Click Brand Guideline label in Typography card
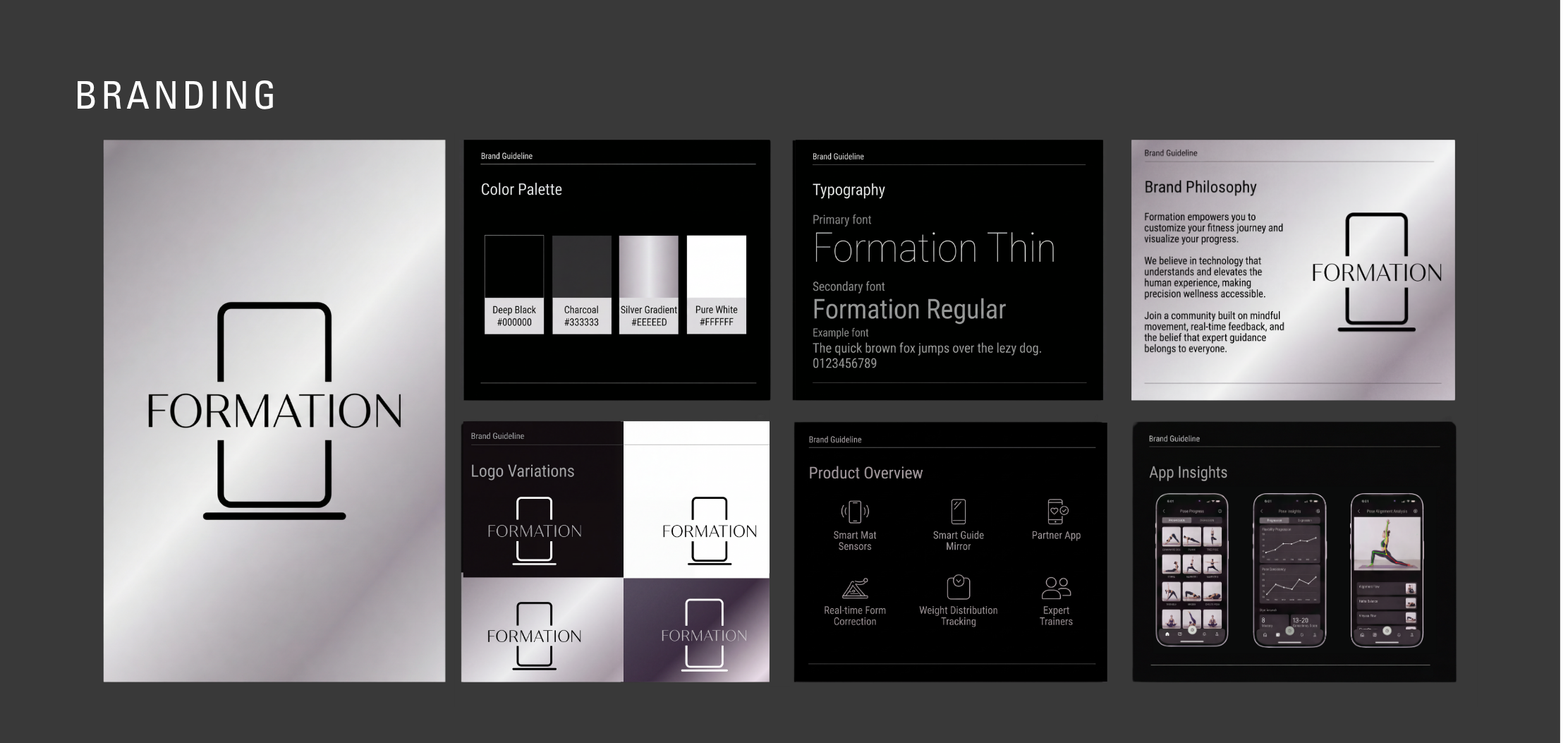The image size is (1568, 743). (x=838, y=157)
